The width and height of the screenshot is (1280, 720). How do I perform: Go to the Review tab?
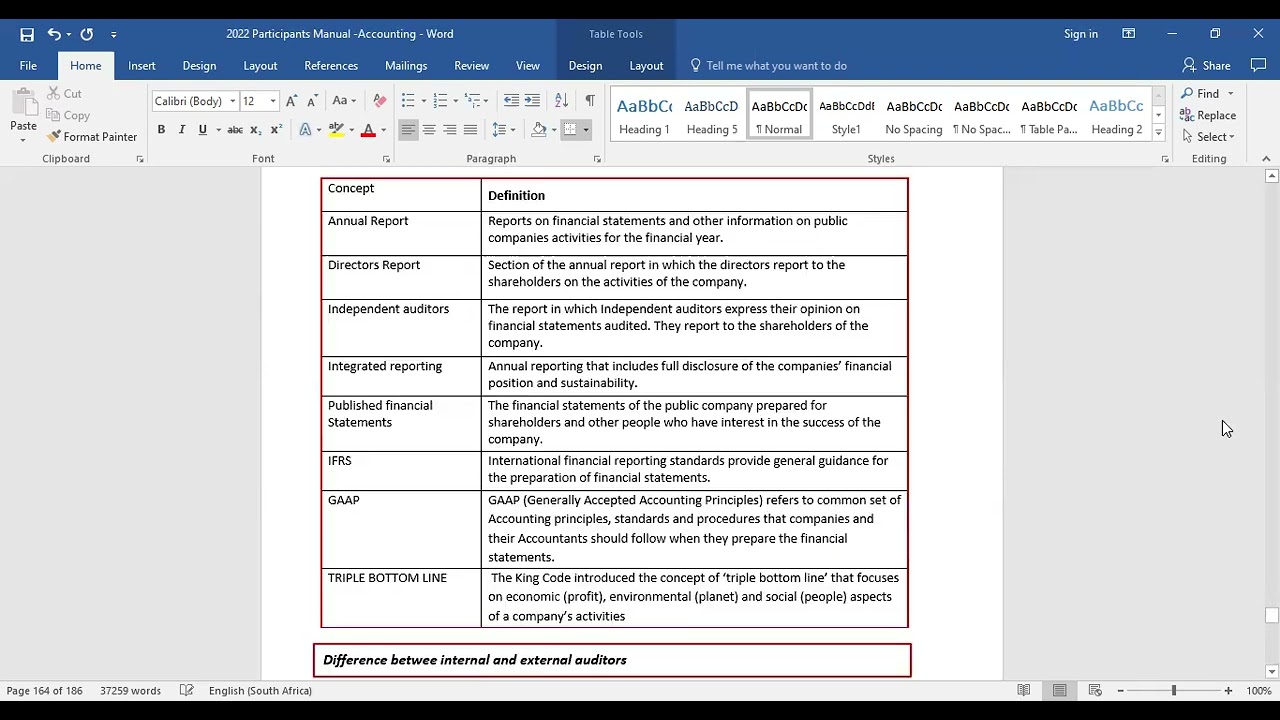[x=472, y=66]
